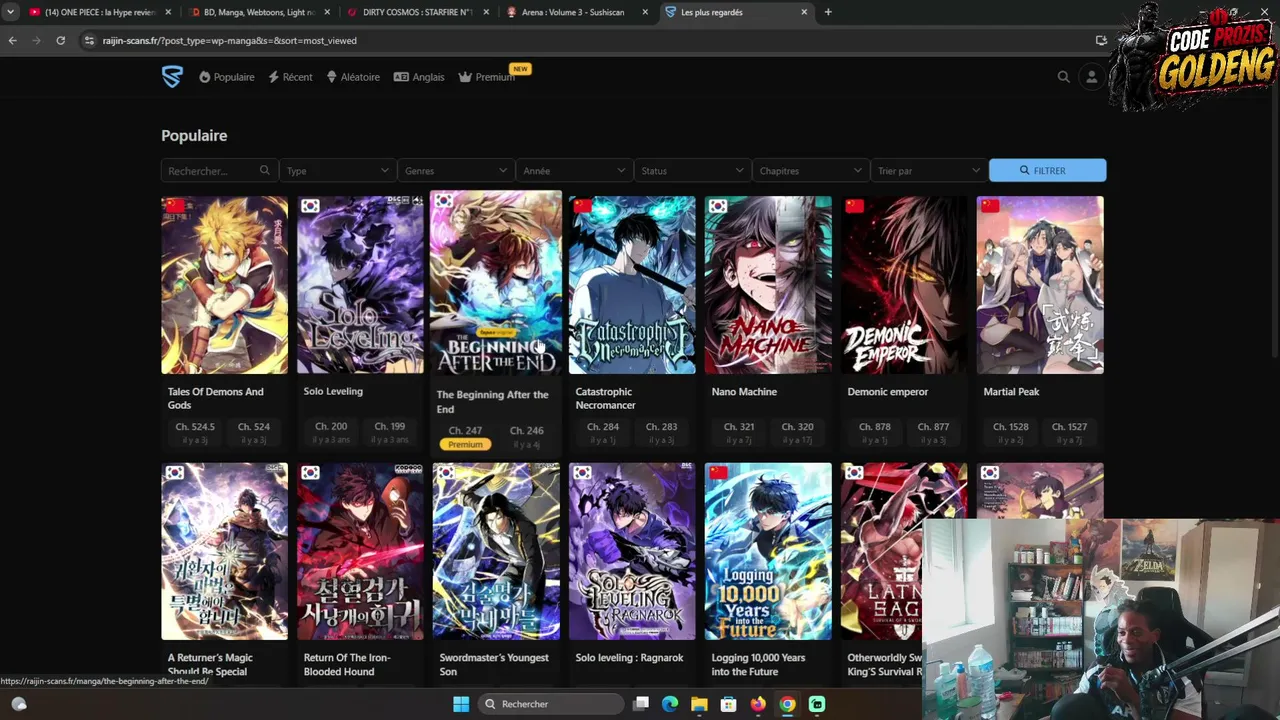Click the browser address bar URL

tap(229, 41)
